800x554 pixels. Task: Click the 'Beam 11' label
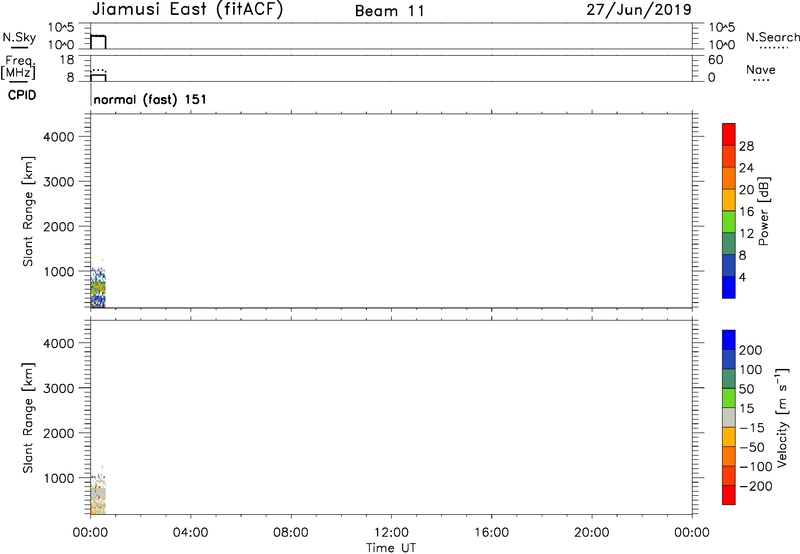coord(390,11)
